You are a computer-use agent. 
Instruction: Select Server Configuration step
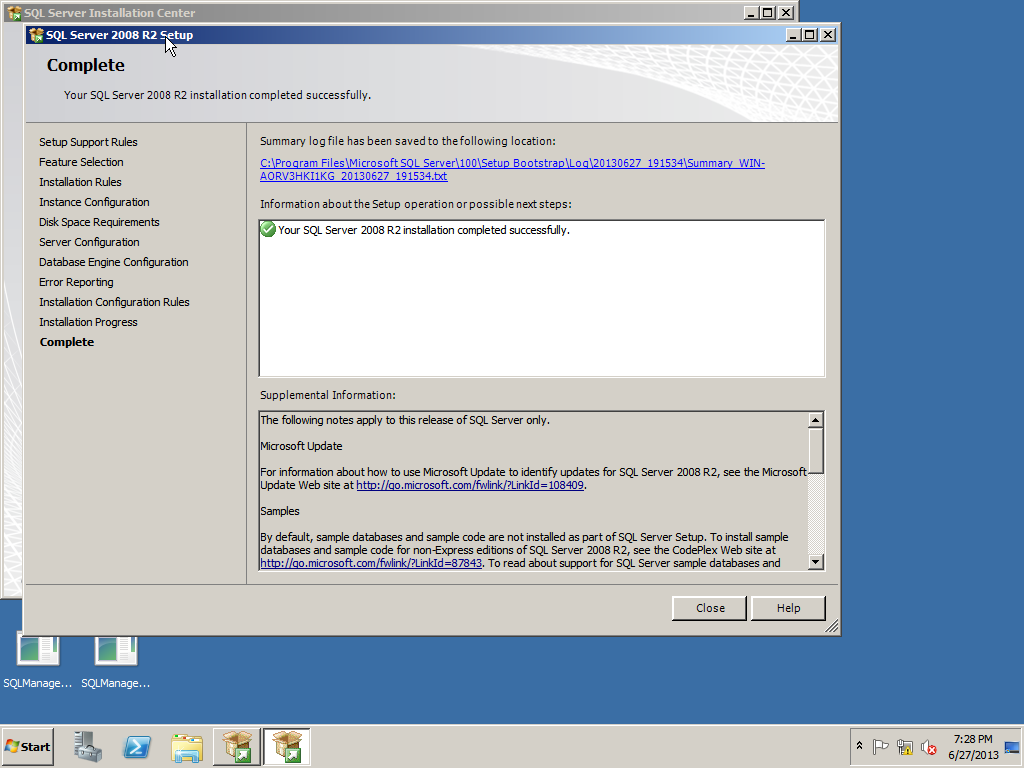click(89, 242)
